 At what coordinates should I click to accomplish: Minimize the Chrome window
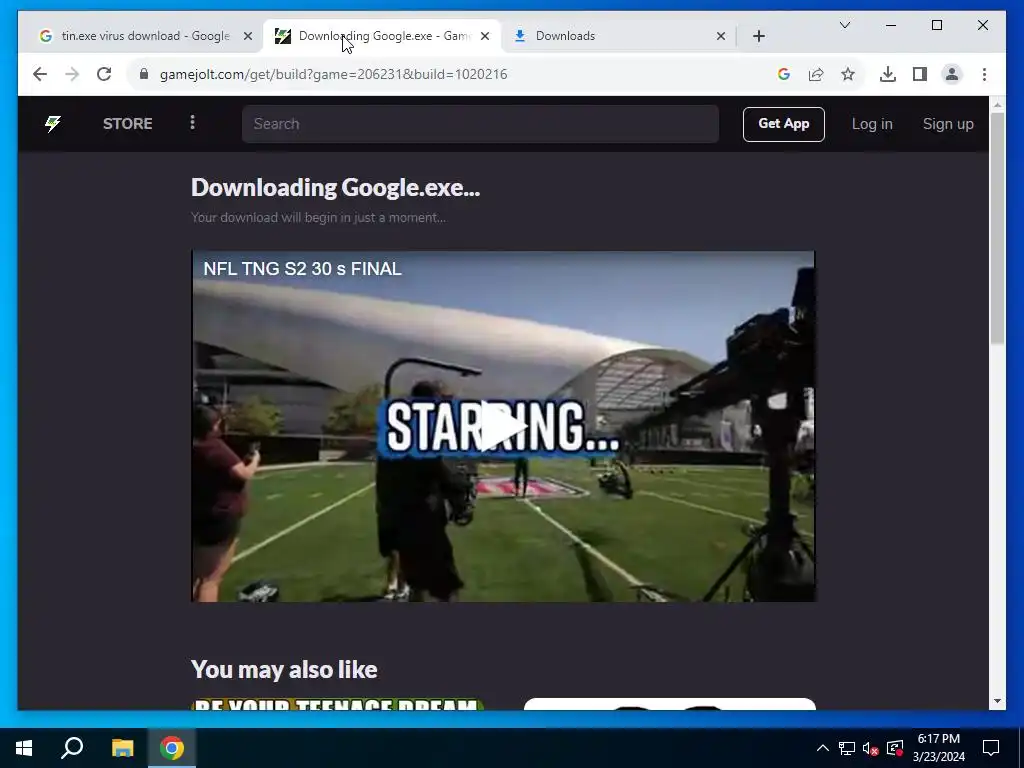point(891,25)
